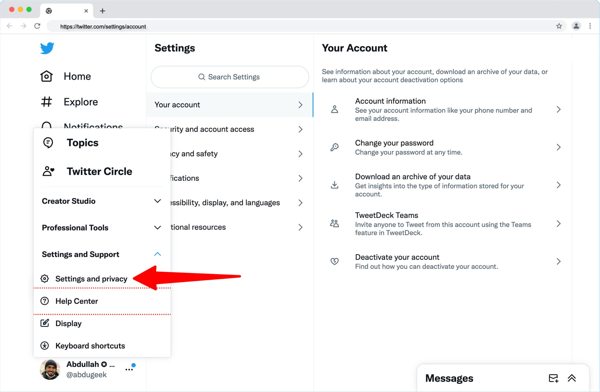600x392 pixels.
Task: Open the Privacy and safety settings row
Action: pyautogui.click(x=230, y=154)
